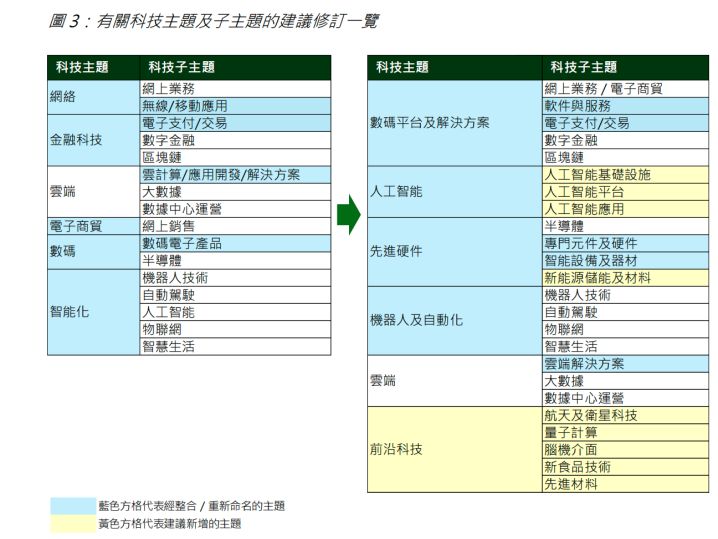
Task: Click the 金融科技 theme cell
Action: point(93,140)
